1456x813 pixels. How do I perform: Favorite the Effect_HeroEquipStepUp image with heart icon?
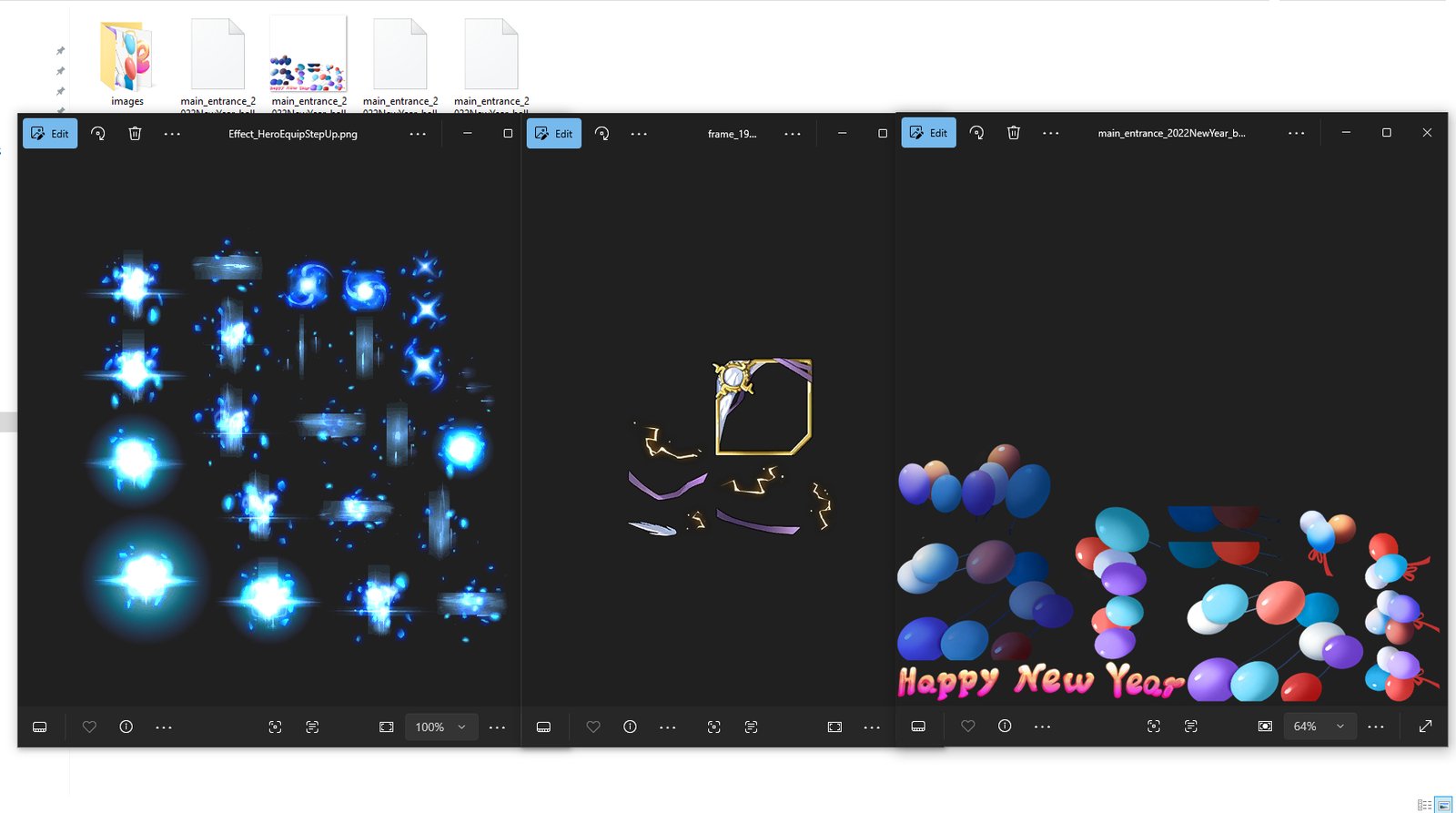click(x=89, y=727)
